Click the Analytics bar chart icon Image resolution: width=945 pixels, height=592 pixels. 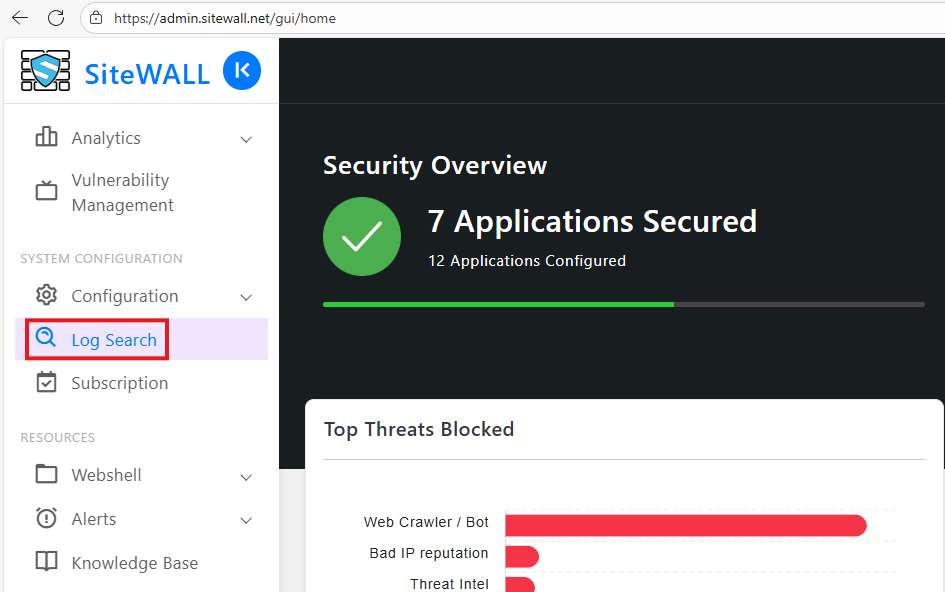click(x=46, y=138)
